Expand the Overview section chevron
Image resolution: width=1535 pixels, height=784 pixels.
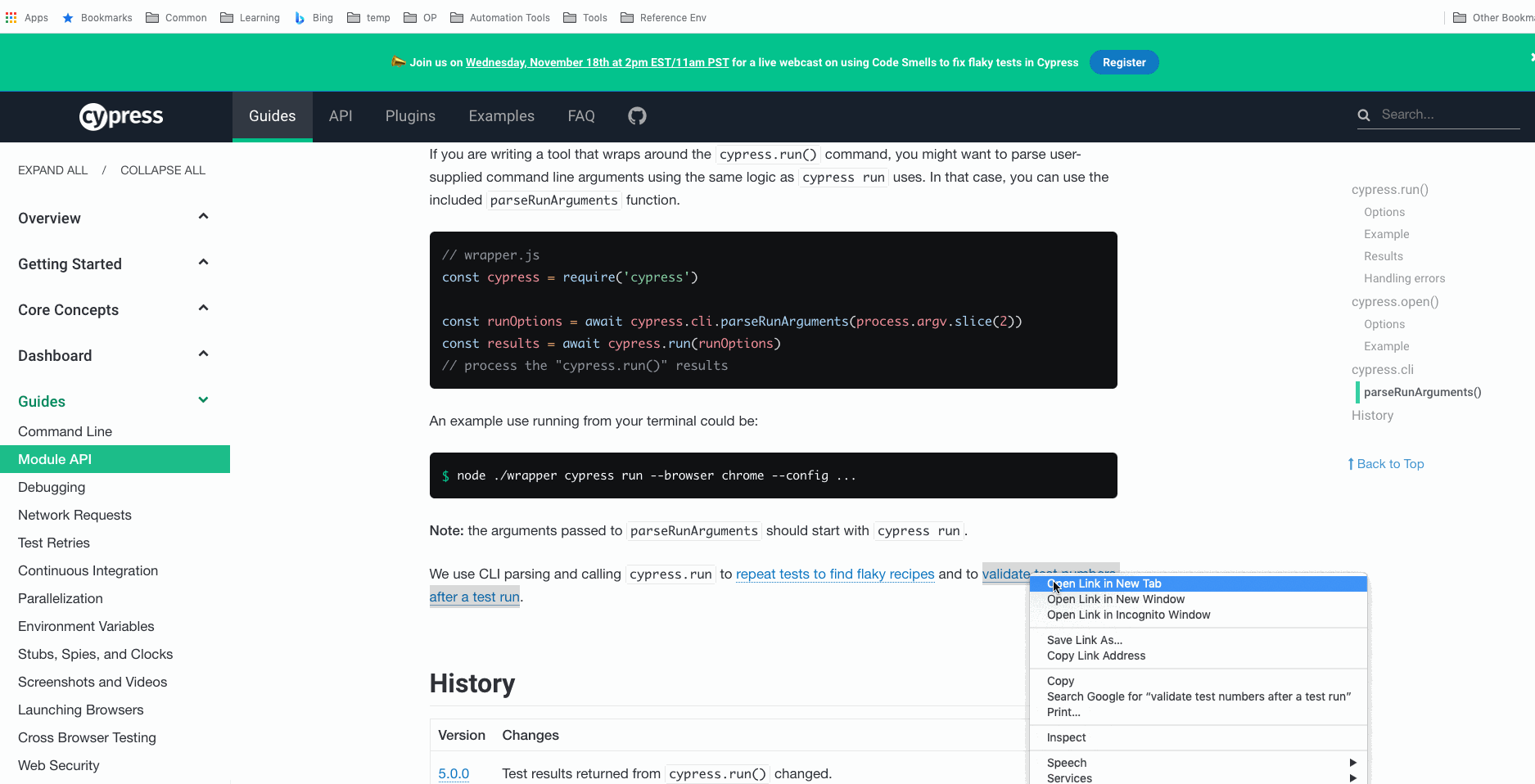pos(204,216)
